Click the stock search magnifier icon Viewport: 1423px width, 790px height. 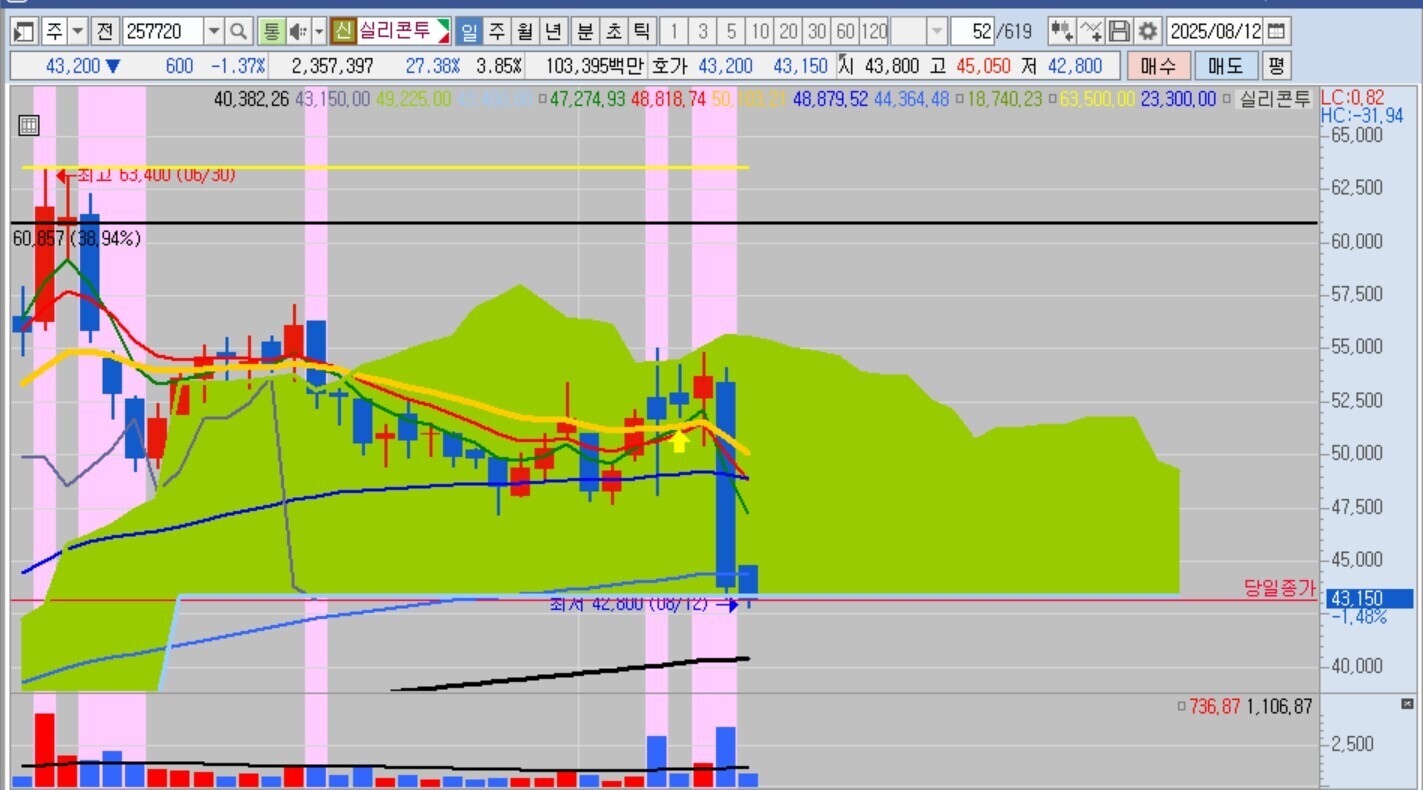point(238,31)
